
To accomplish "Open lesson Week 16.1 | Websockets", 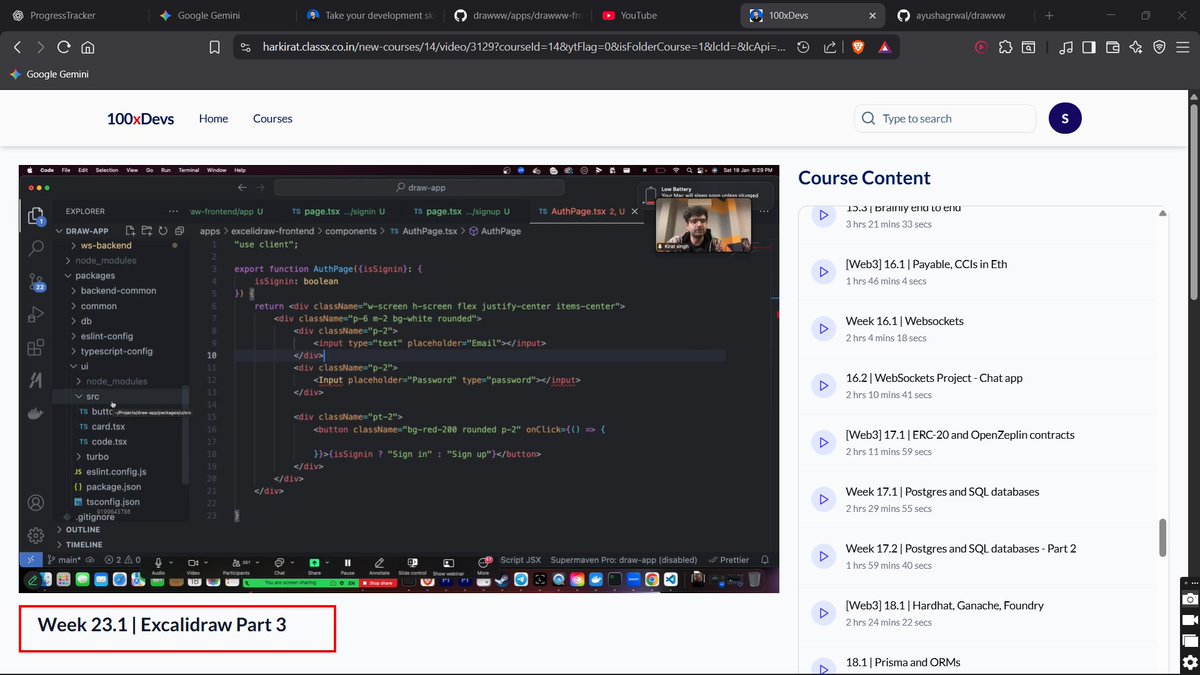I will tap(904, 321).
